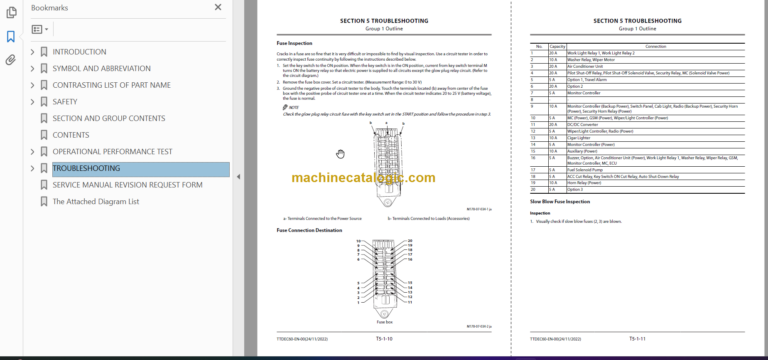Click the numbered fuse connection destination diagram

point(384,278)
